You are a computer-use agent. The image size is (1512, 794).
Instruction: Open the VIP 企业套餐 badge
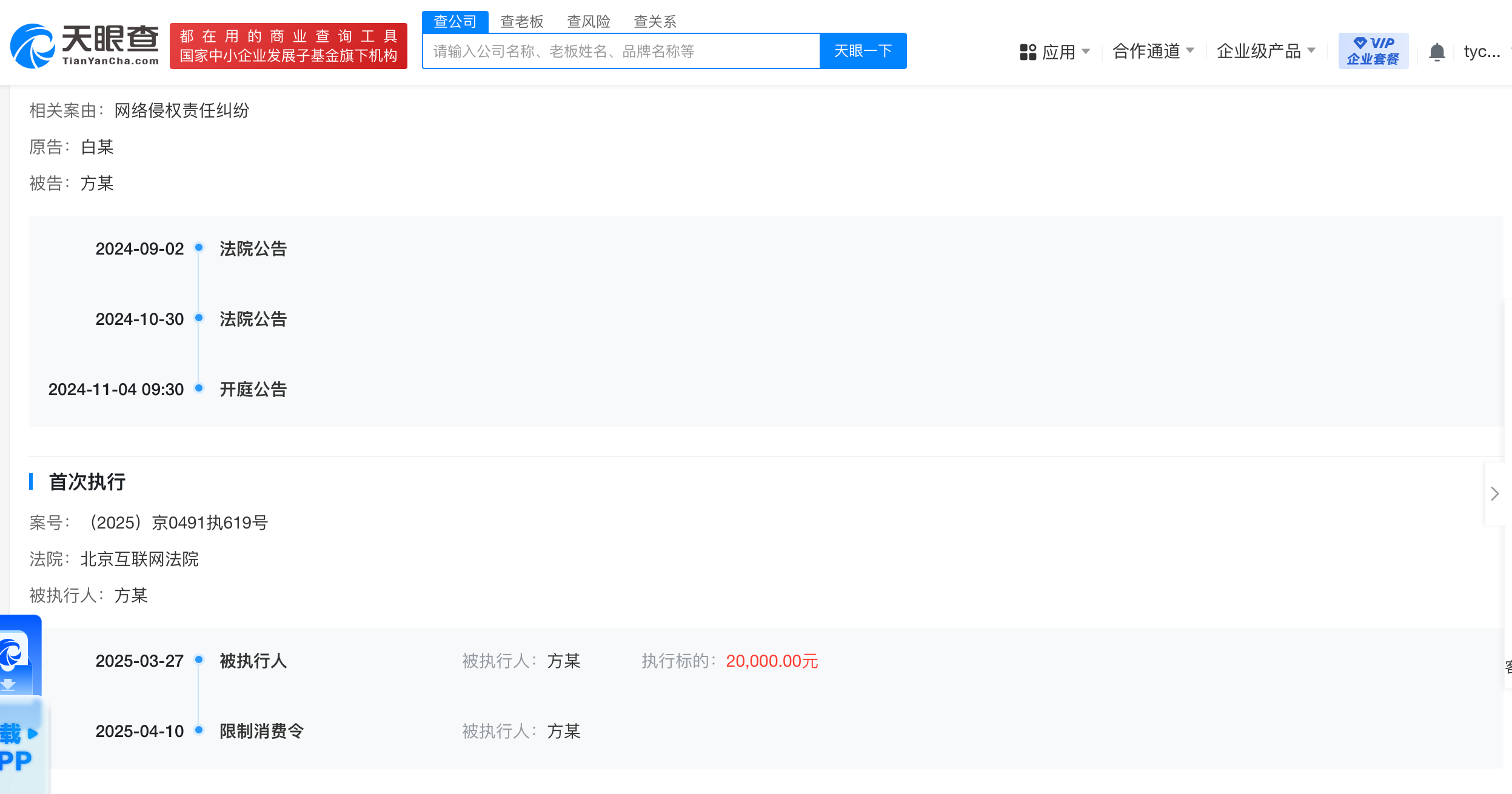click(x=1373, y=51)
